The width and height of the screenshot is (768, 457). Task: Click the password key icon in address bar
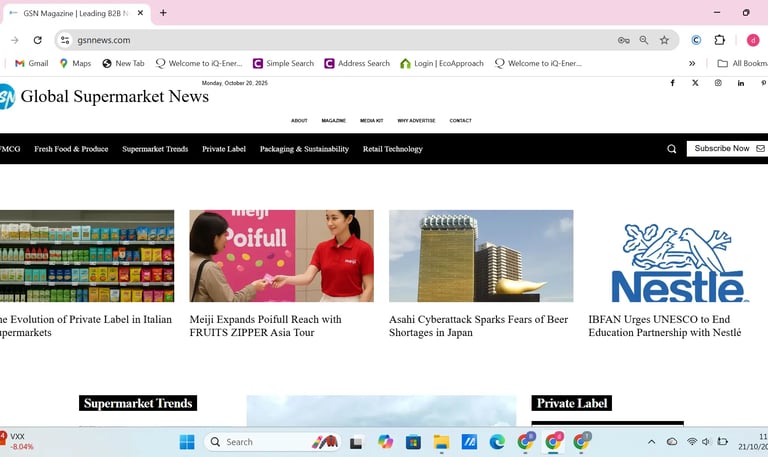coord(624,40)
